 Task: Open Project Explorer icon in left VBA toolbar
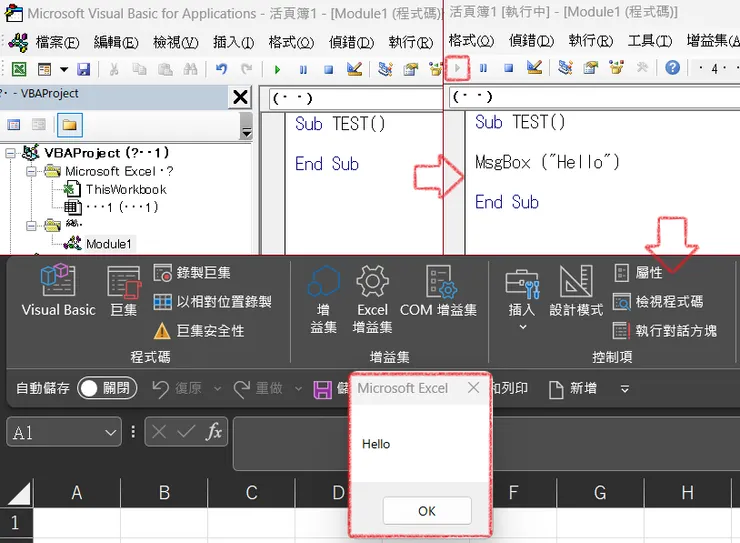(385, 69)
